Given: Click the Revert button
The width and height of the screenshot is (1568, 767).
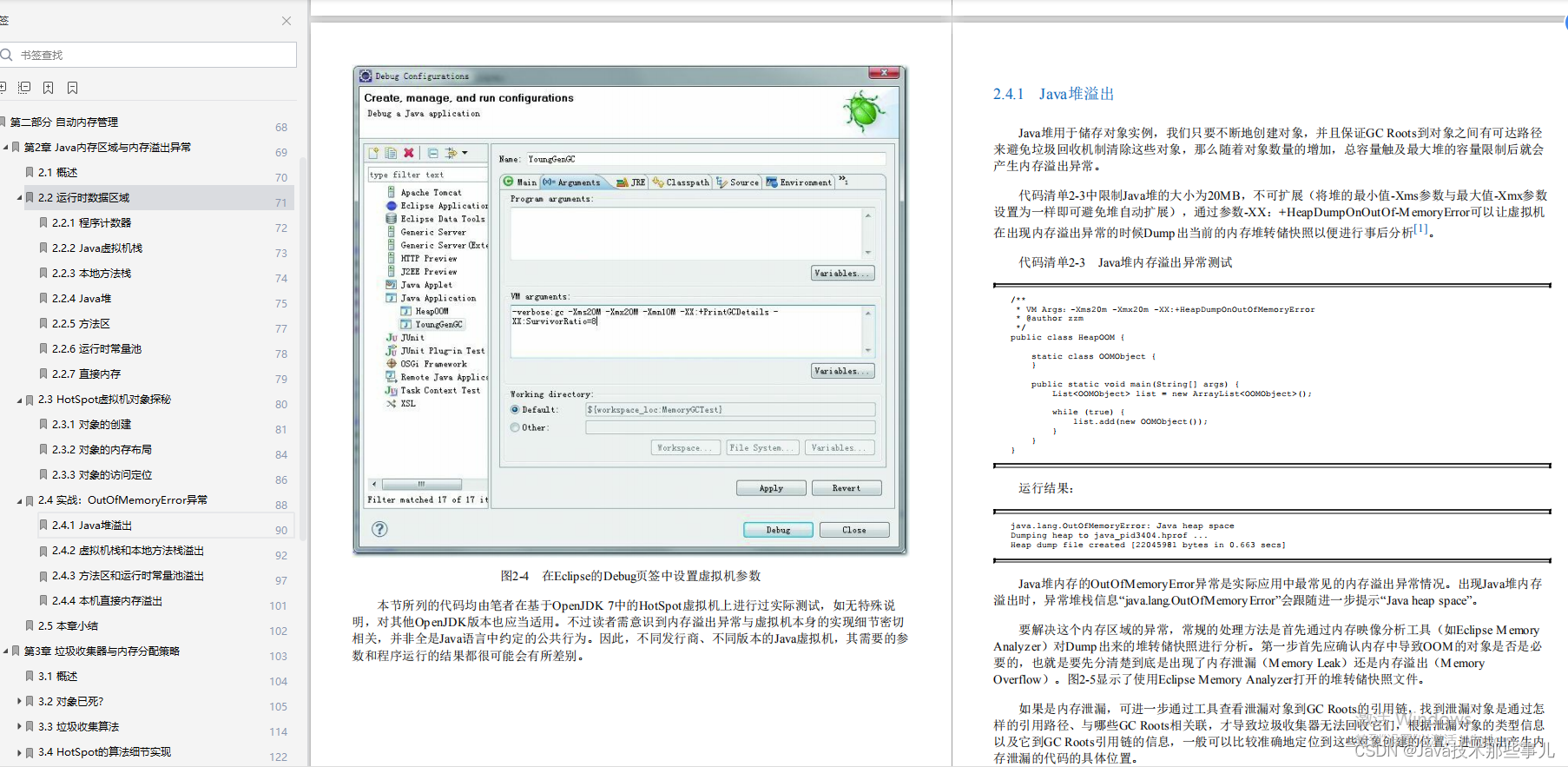Looking at the screenshot, I should click(x=847, y=488).
